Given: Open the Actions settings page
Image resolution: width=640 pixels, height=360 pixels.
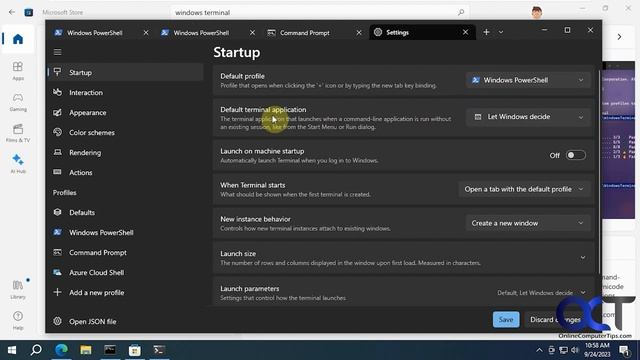Looking at the screenshot, I should click(126, 173).
